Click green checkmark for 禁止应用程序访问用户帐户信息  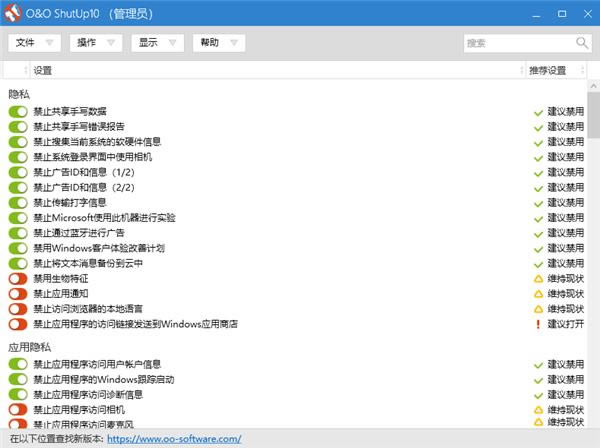(x=538, y=365)
